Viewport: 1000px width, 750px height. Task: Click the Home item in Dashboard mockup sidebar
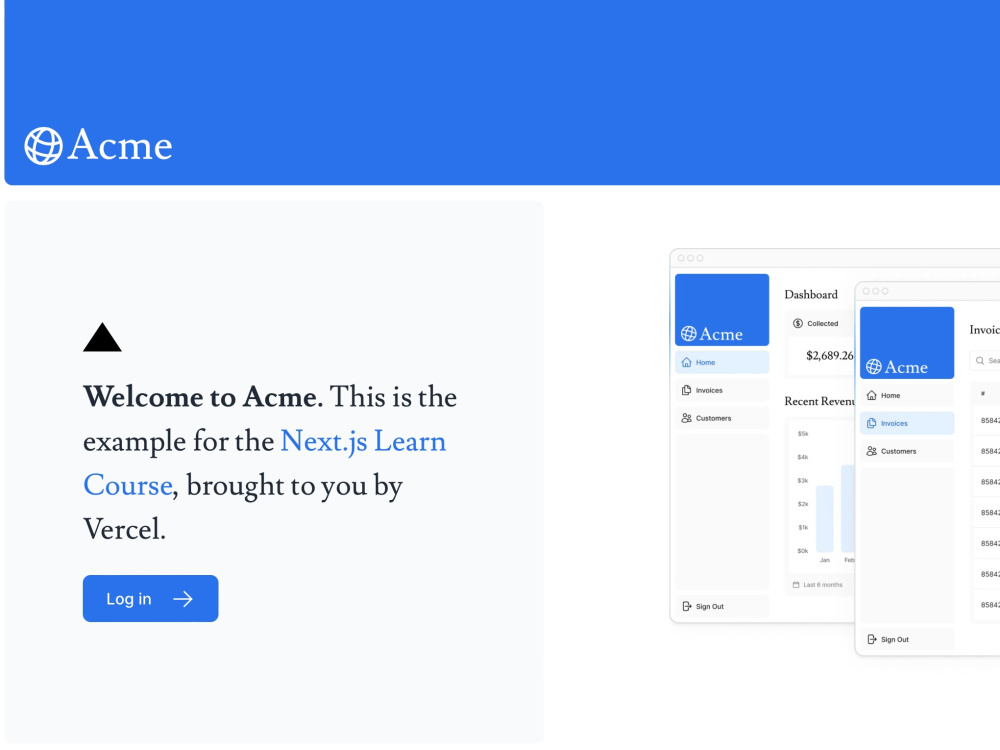pyautogui.click(x=722, y=362)
